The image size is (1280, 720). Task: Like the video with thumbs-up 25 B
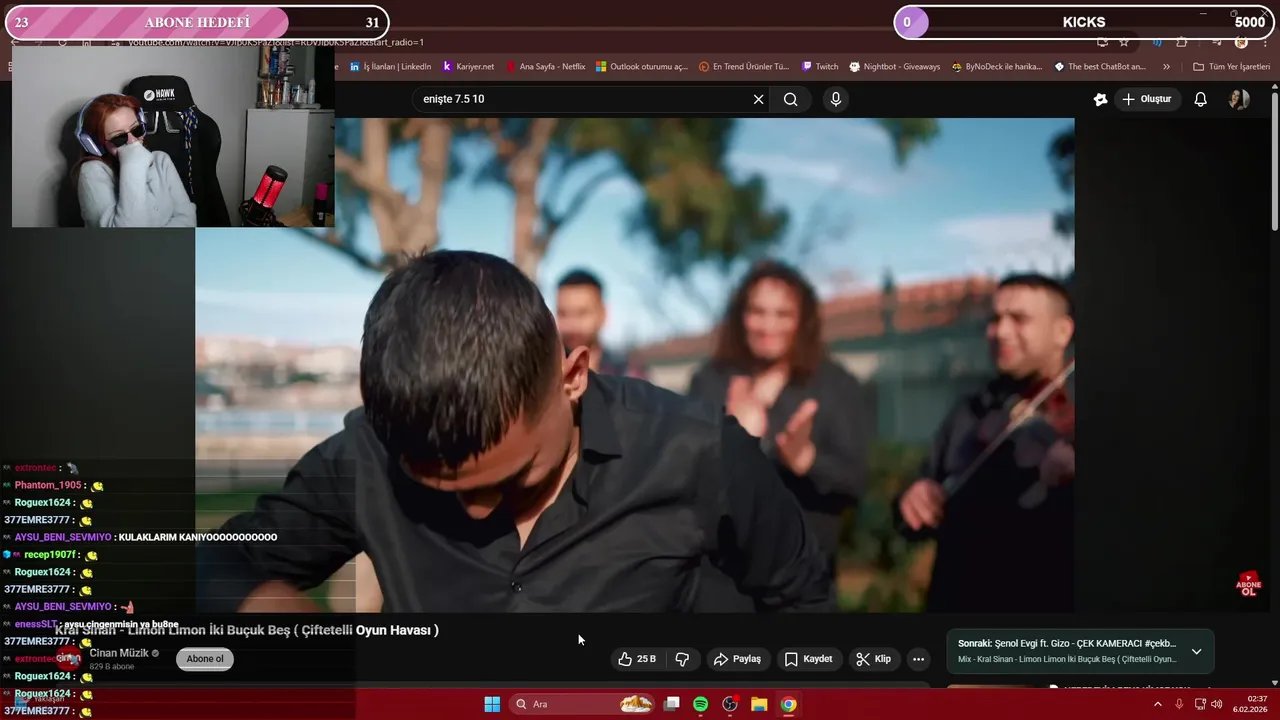[x=637, y=659]
